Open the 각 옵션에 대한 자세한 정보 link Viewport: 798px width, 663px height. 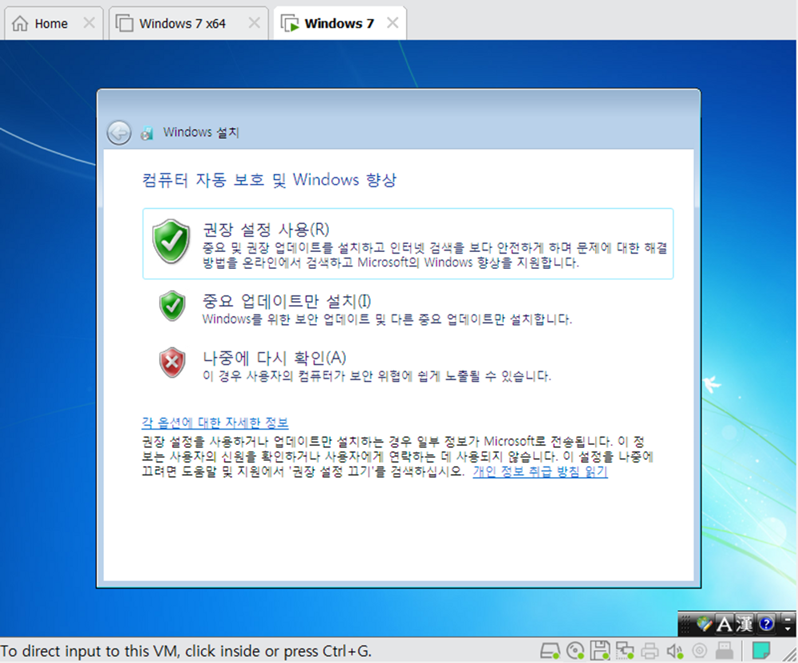[215, 422]
